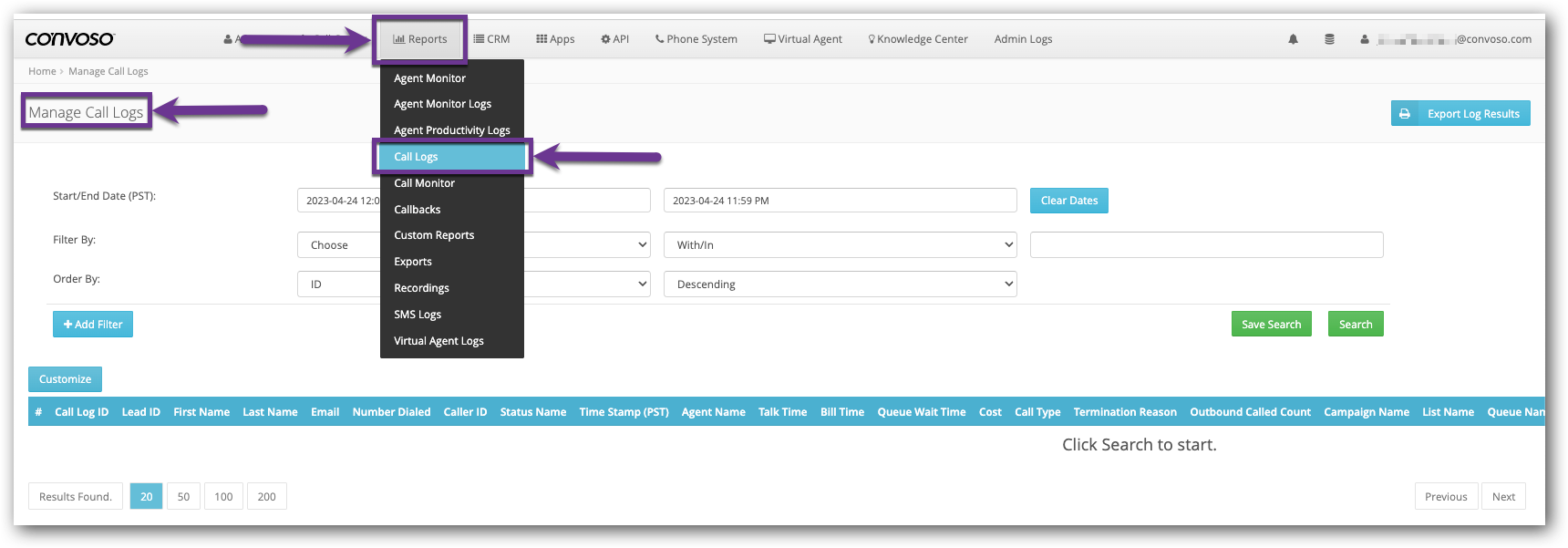Expand the With/In filter dropdown

pyautogui.click(x=841, y=245)
